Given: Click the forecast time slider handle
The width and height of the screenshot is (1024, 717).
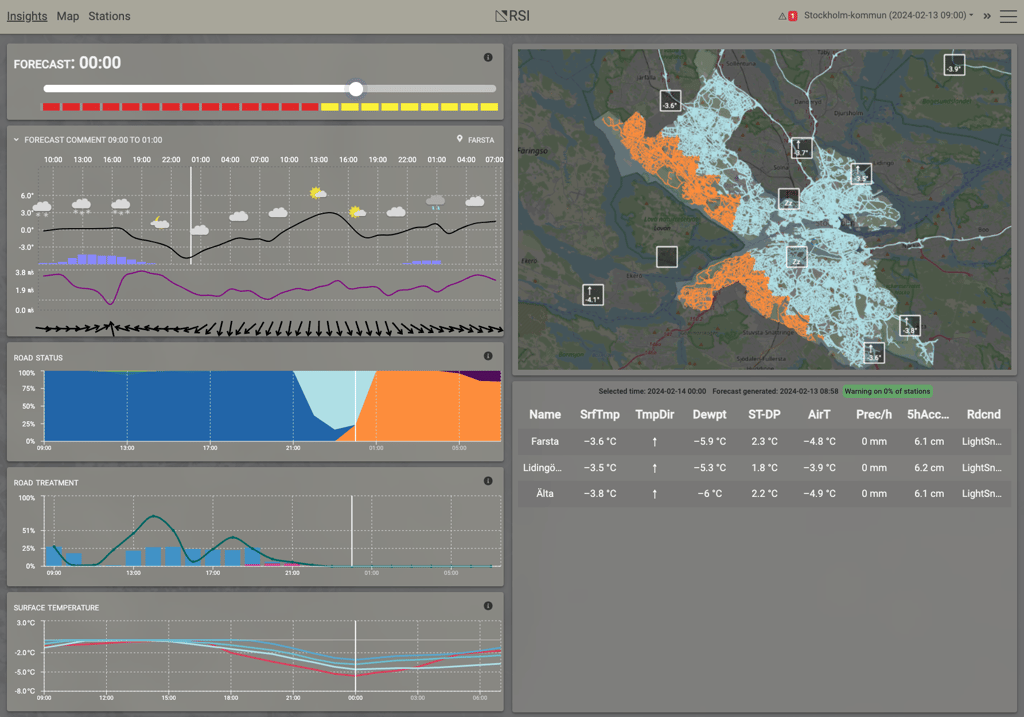Looking at the screenshot, I should pyautogui.click(x=356, y=89).
